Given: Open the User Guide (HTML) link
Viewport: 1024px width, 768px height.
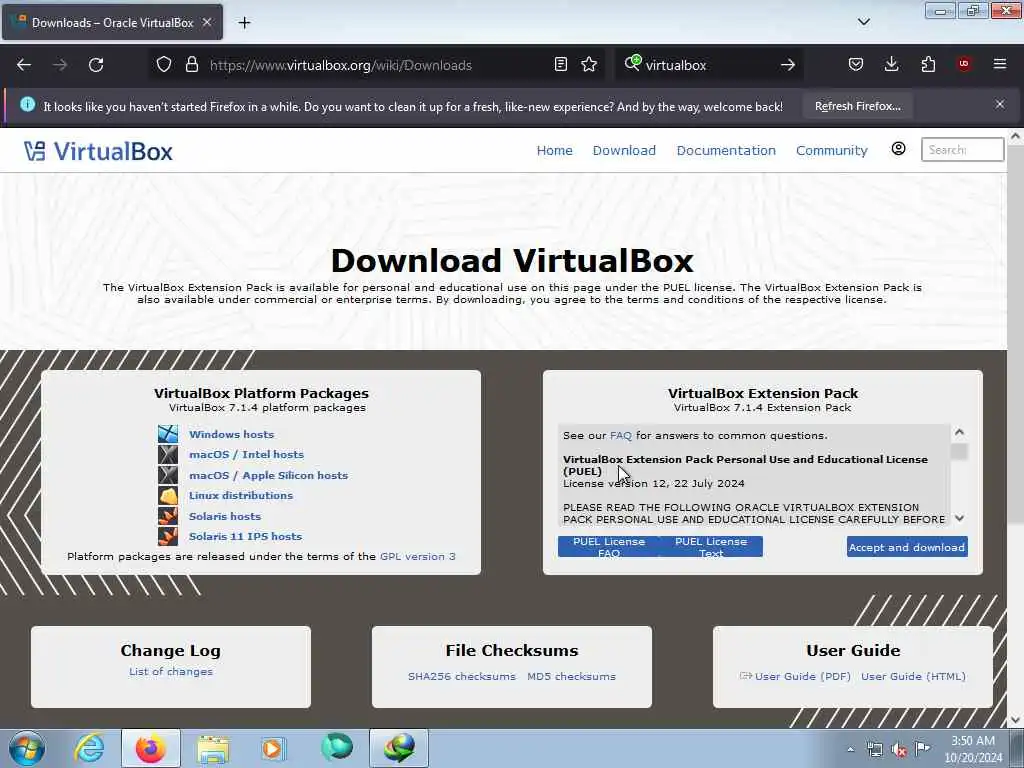Looking at the screenshot, I should coord(913,677).
